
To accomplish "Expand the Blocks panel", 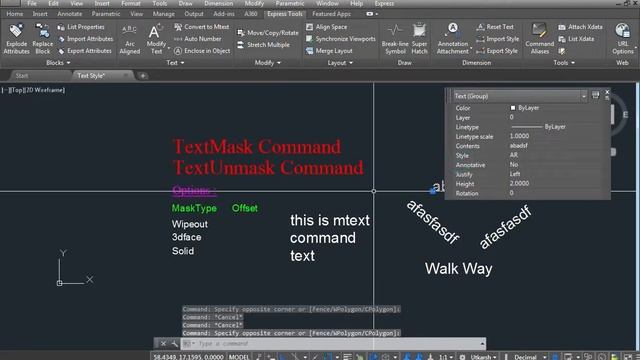I will click(58, 63).
